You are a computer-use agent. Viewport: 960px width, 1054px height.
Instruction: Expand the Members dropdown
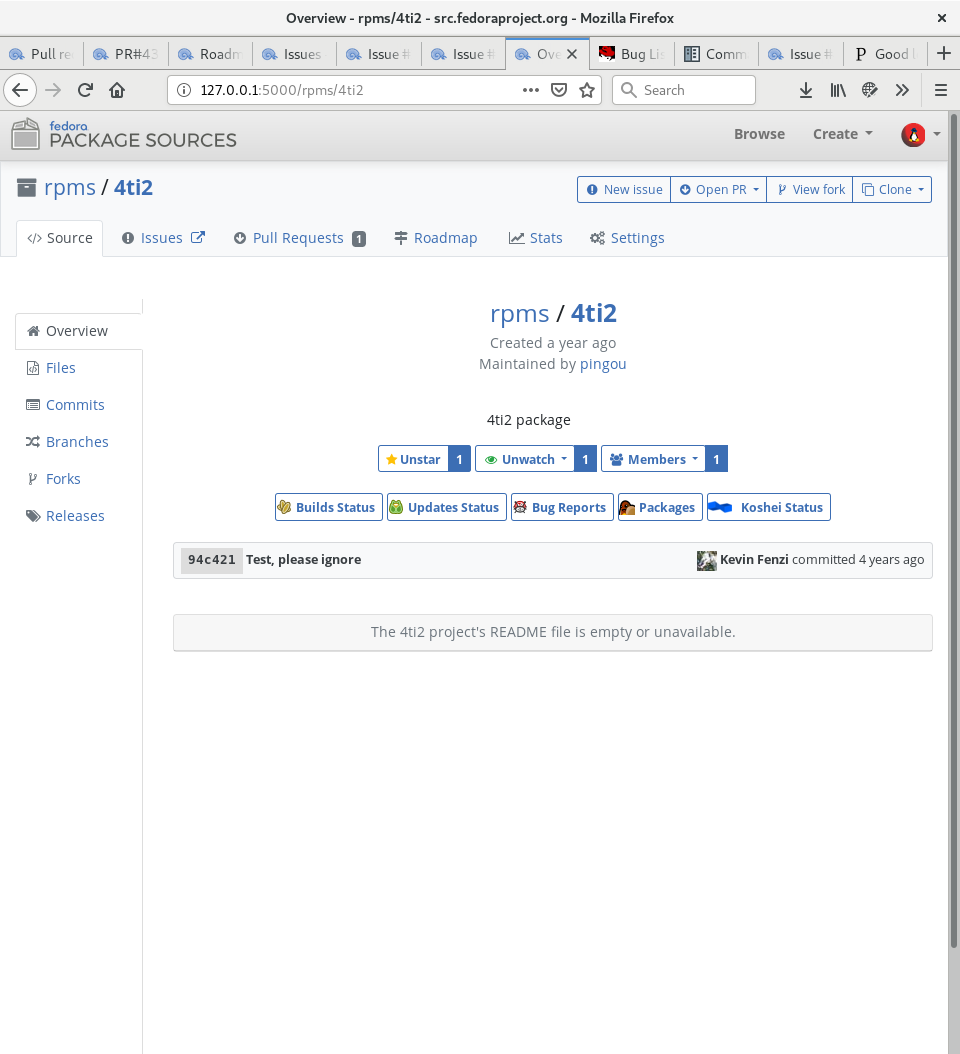653,459
